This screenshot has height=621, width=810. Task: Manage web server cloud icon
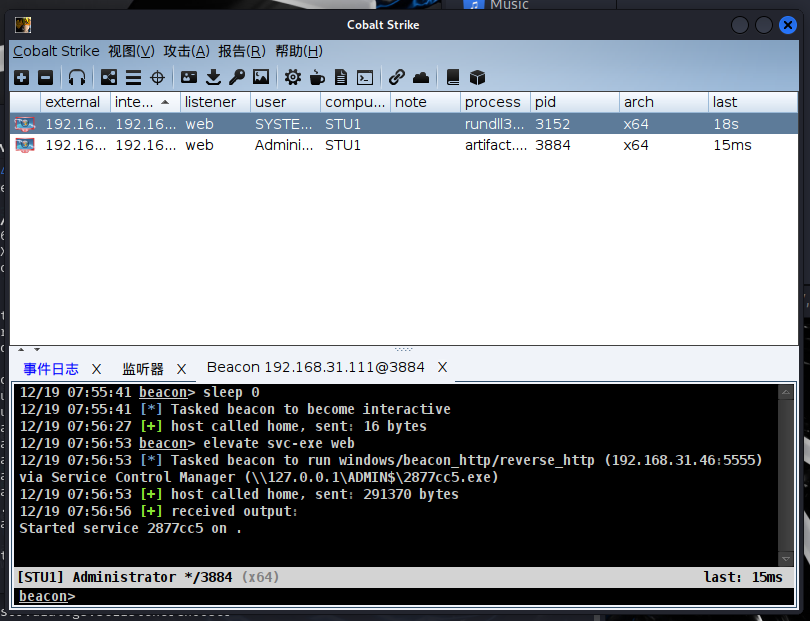click(421, 78)
